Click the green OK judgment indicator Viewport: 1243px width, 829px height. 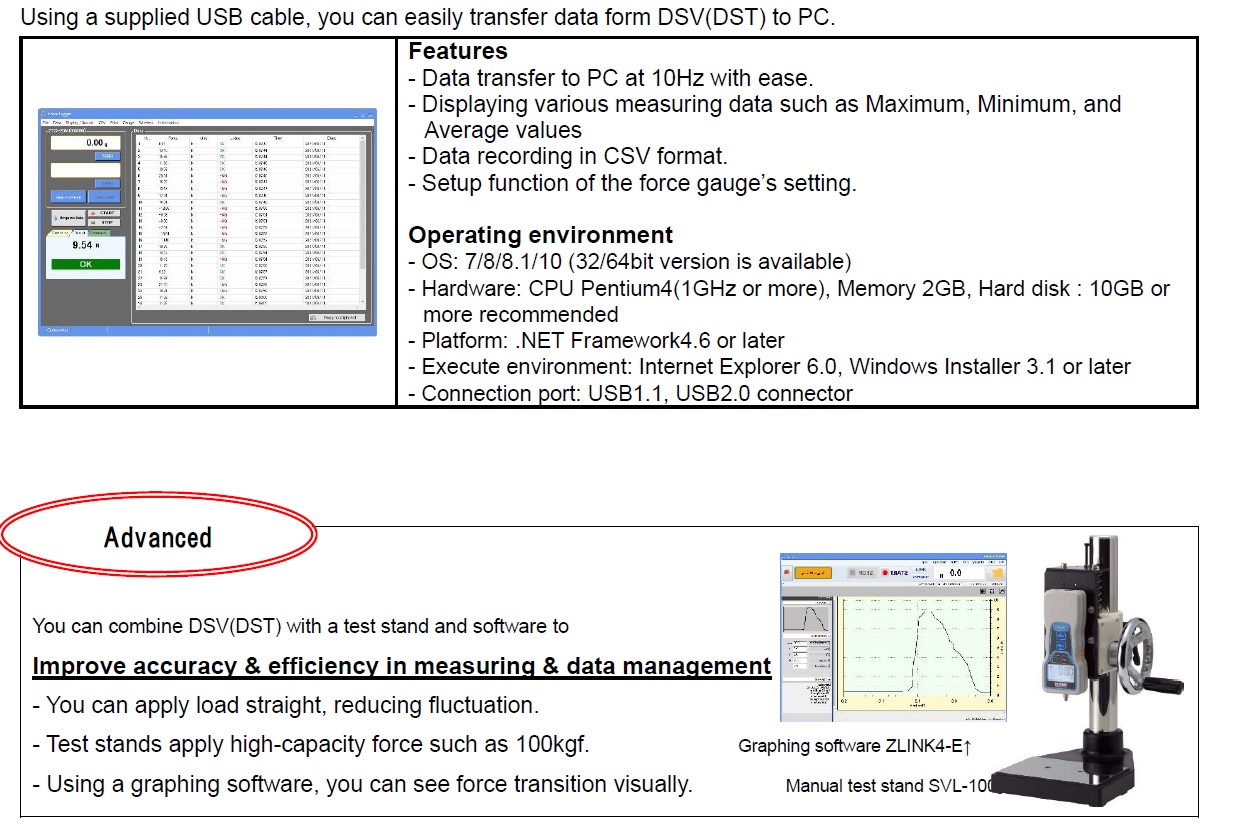pyautogui.click(x=85, y=264)
